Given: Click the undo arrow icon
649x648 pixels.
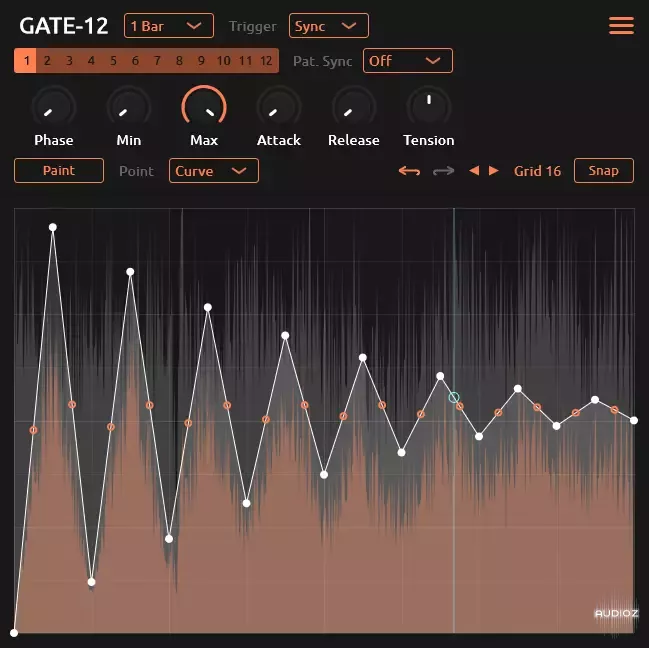Looking at the screenshot, I should tap(409, 170).
